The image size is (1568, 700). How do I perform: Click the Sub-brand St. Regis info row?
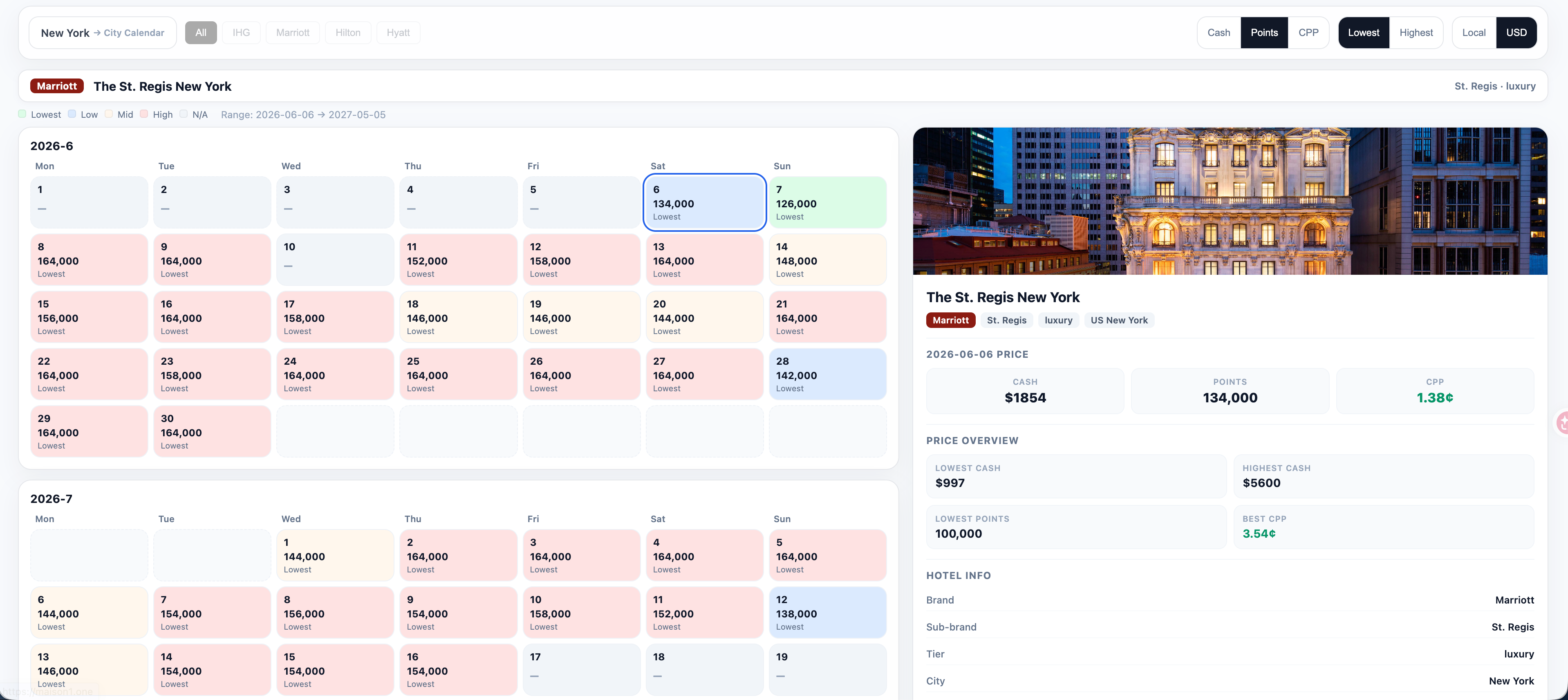[x=1230, y=627]
